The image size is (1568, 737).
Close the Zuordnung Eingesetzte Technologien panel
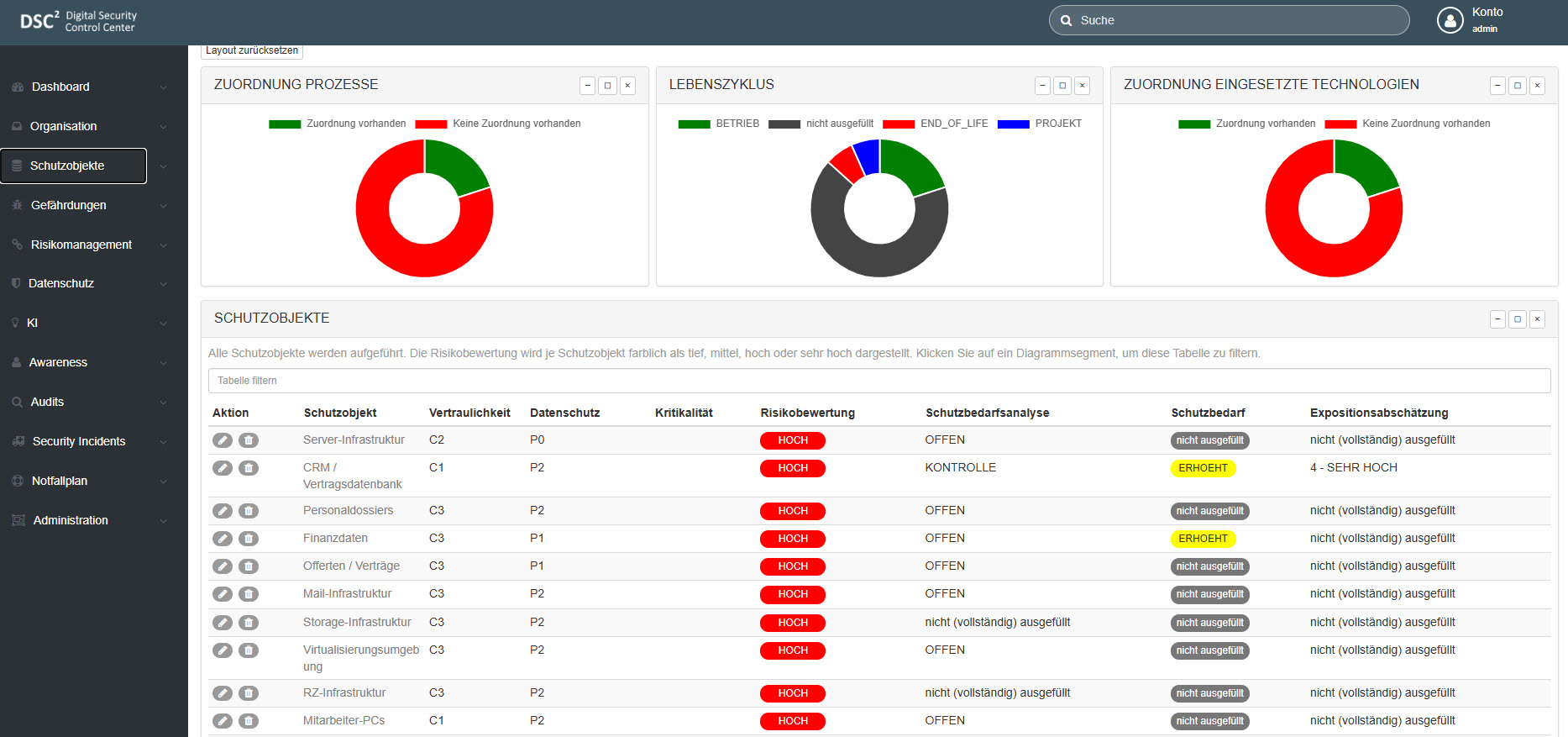[x=1537, y=85]
